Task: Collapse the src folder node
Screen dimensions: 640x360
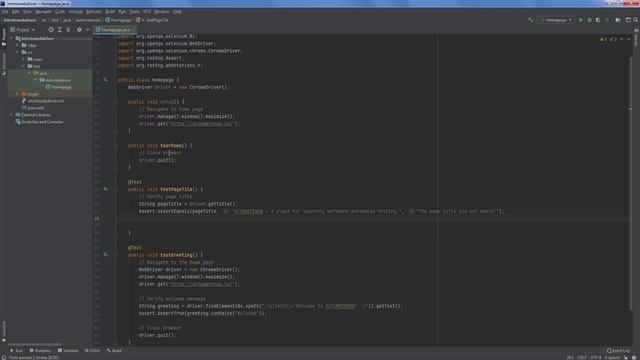Action: (x=18, y=52)
